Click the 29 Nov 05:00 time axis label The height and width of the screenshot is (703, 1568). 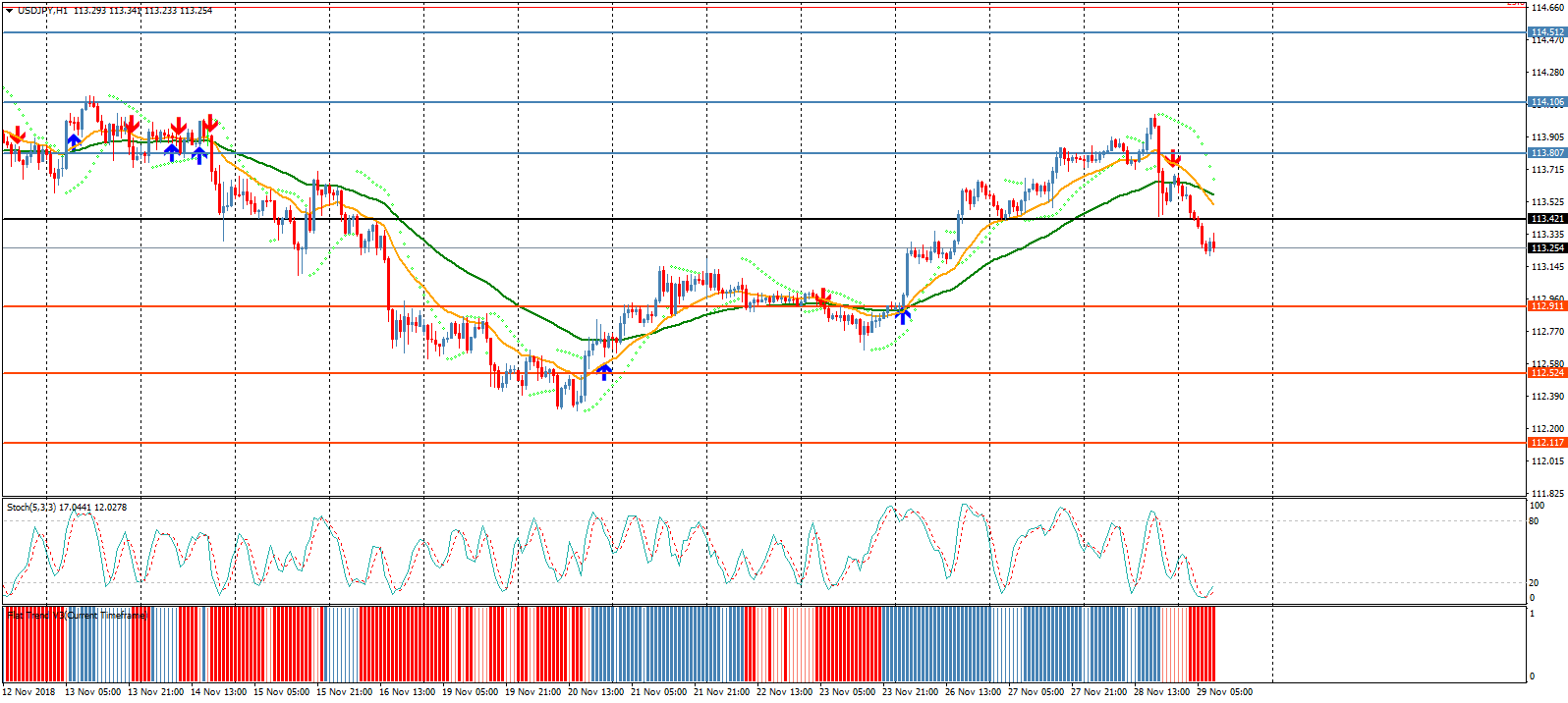[1224, 692]
